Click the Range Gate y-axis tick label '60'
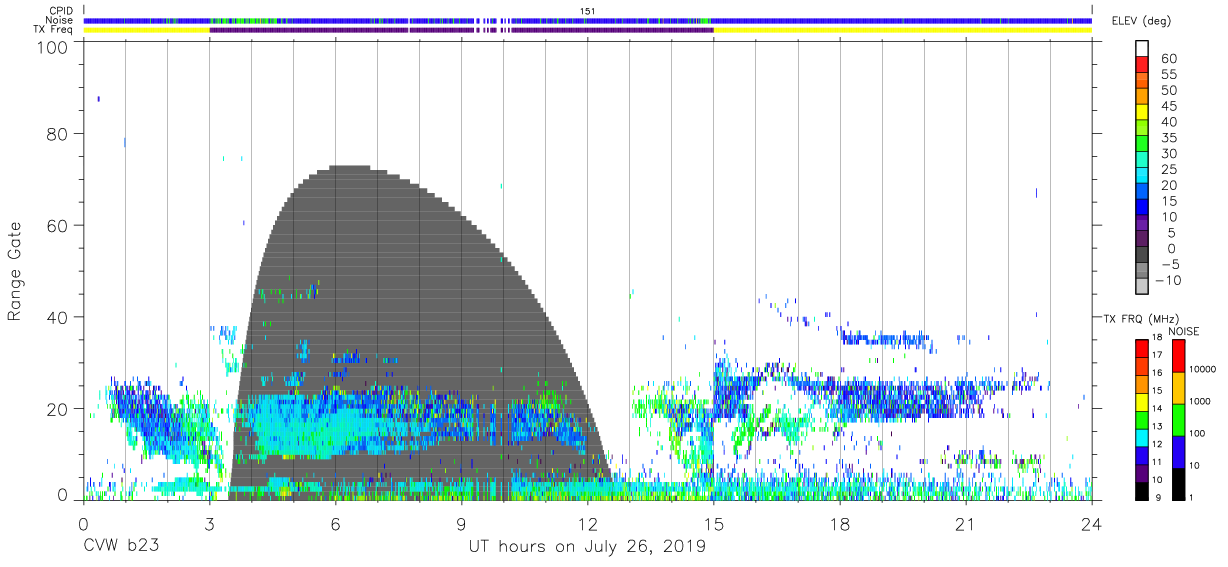The image size is (1228, 567). [x=57, y=225]
